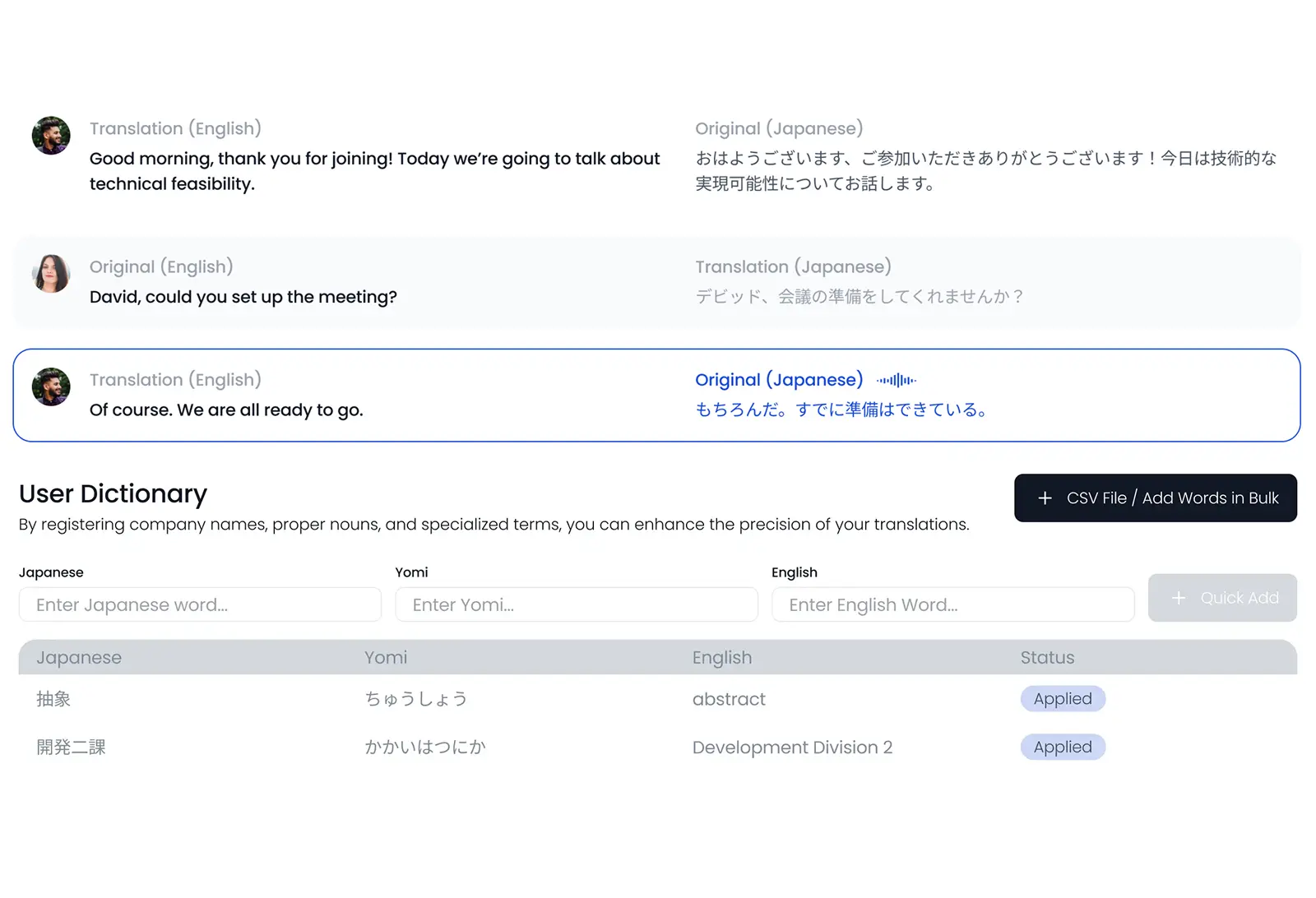
Task: Select the Development Division 2 entry
Action: [792, 748]
